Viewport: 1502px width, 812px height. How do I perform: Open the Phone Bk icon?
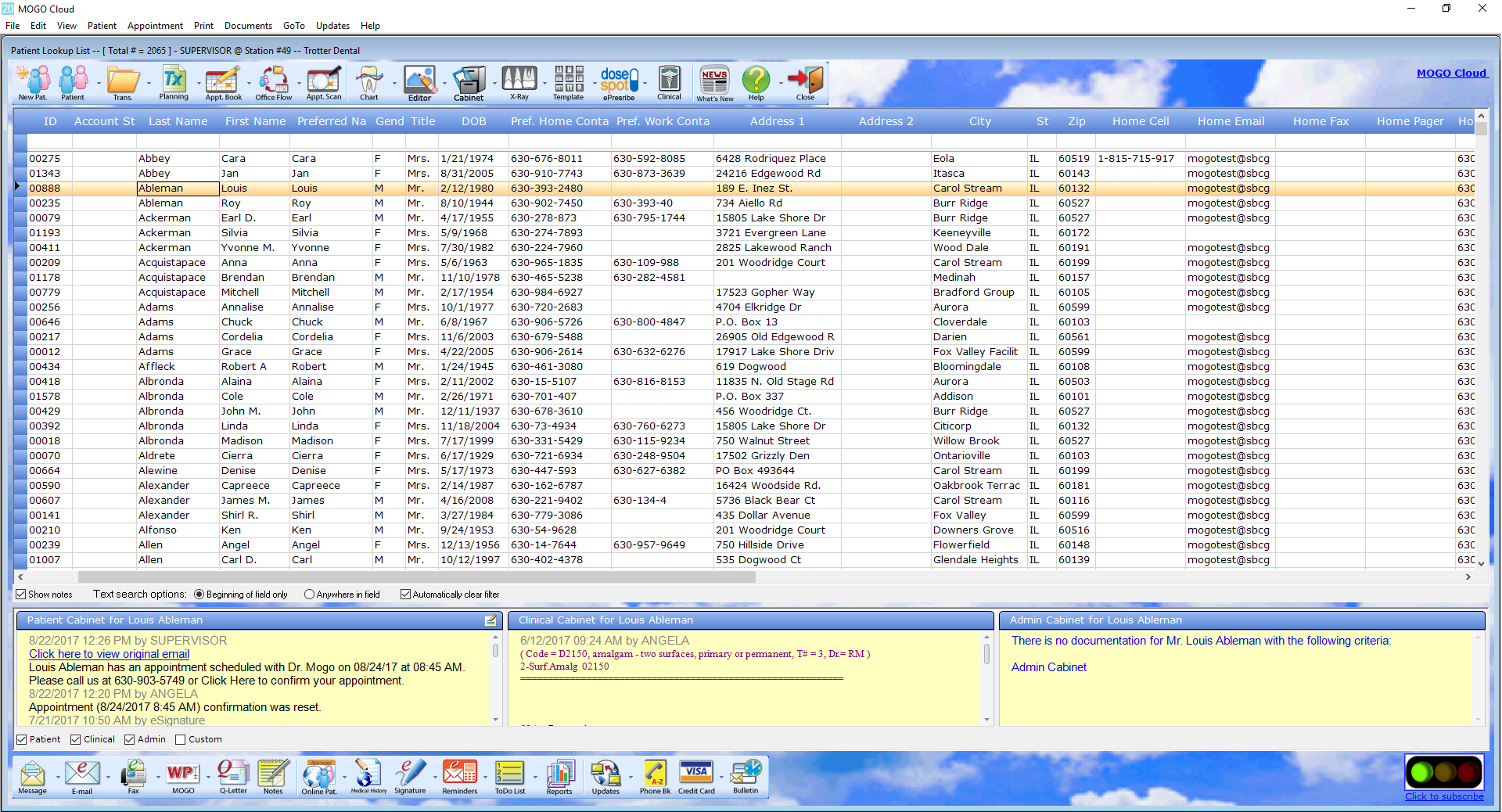click(x=655, y=777)
